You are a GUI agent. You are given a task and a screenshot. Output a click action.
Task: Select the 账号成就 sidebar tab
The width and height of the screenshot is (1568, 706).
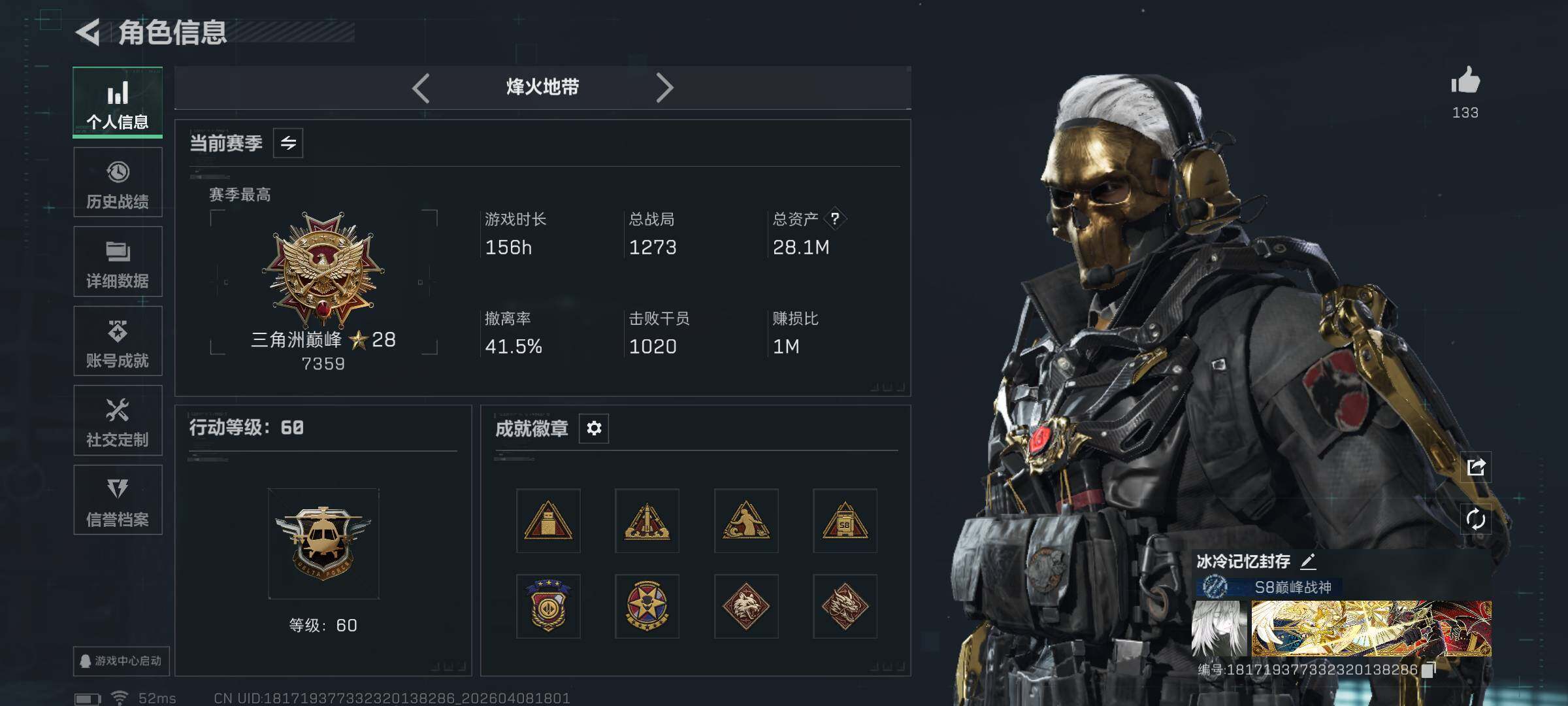point(118,341)
